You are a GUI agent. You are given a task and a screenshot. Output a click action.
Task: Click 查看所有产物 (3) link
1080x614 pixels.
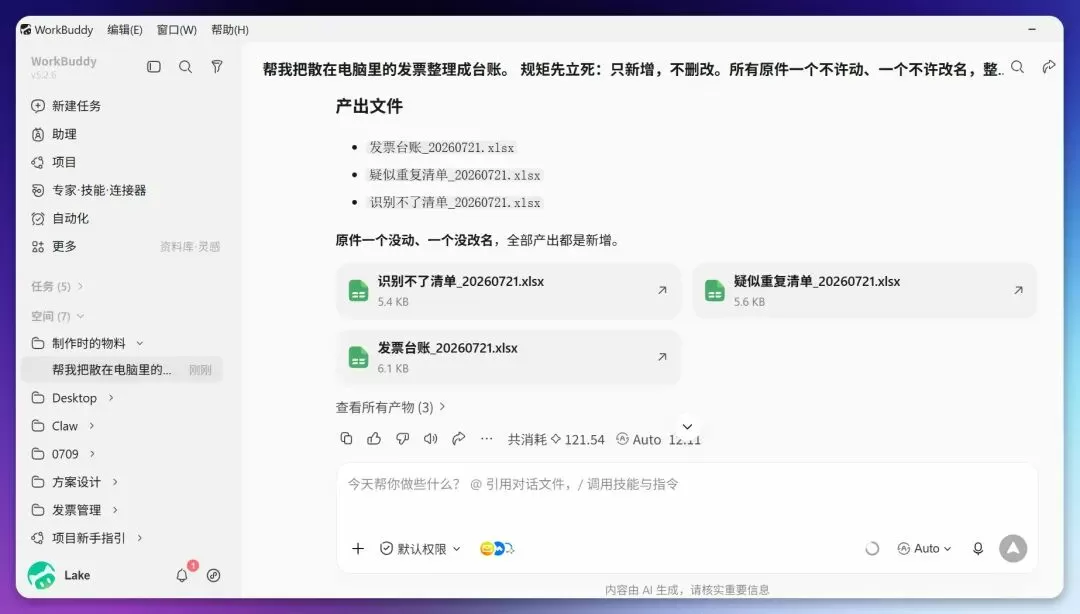coord(391,407)
